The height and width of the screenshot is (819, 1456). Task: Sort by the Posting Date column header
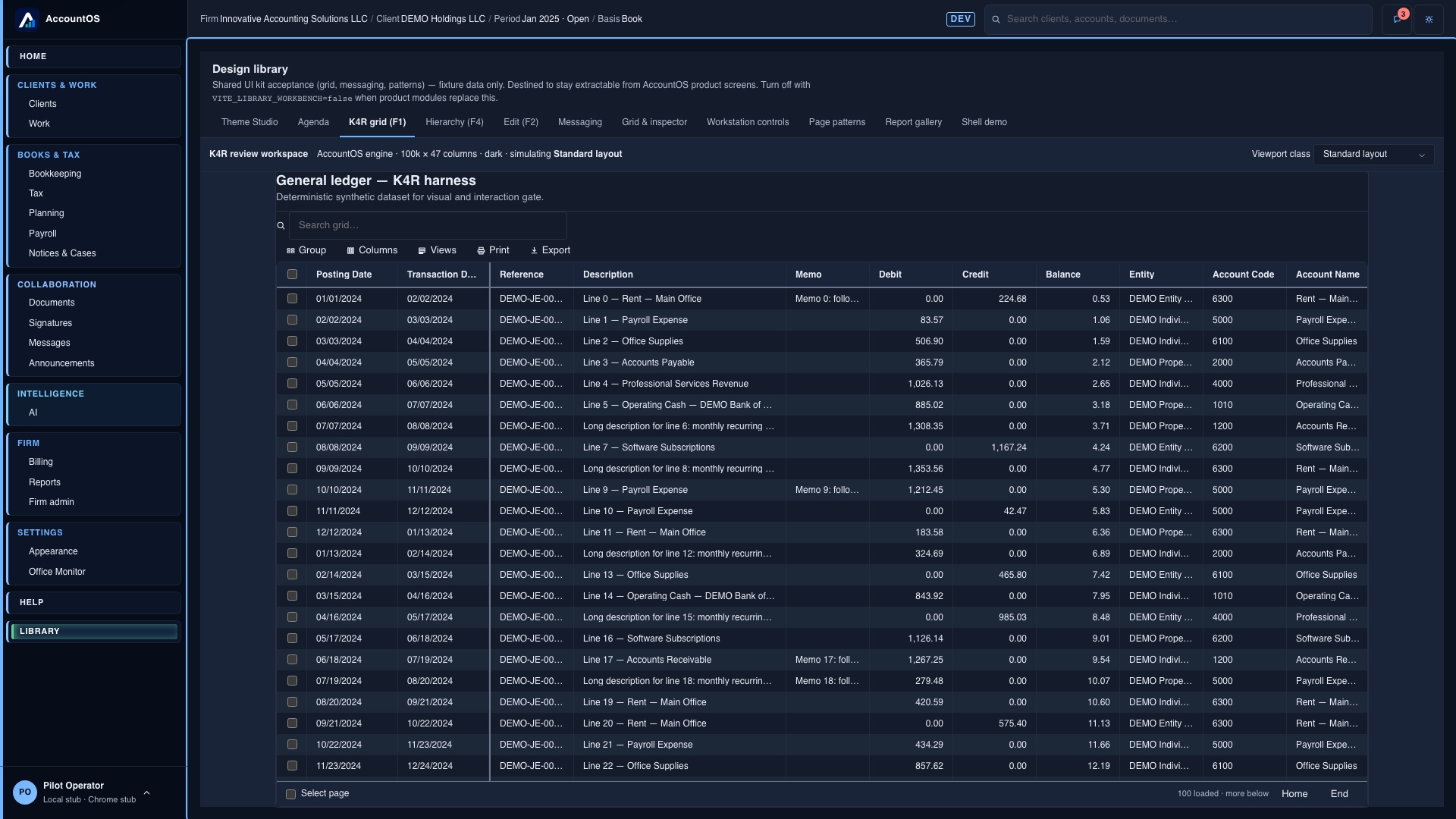pyautogui.click(x=352, y=275)
